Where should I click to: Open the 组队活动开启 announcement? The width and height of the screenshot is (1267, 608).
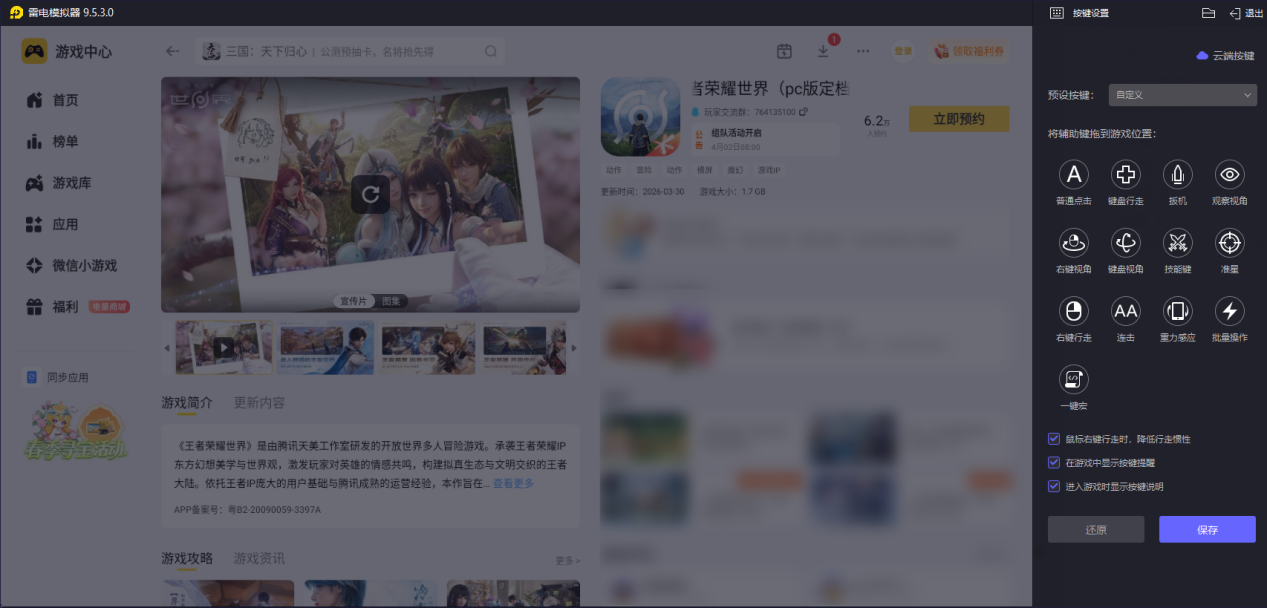pos(767,138)
